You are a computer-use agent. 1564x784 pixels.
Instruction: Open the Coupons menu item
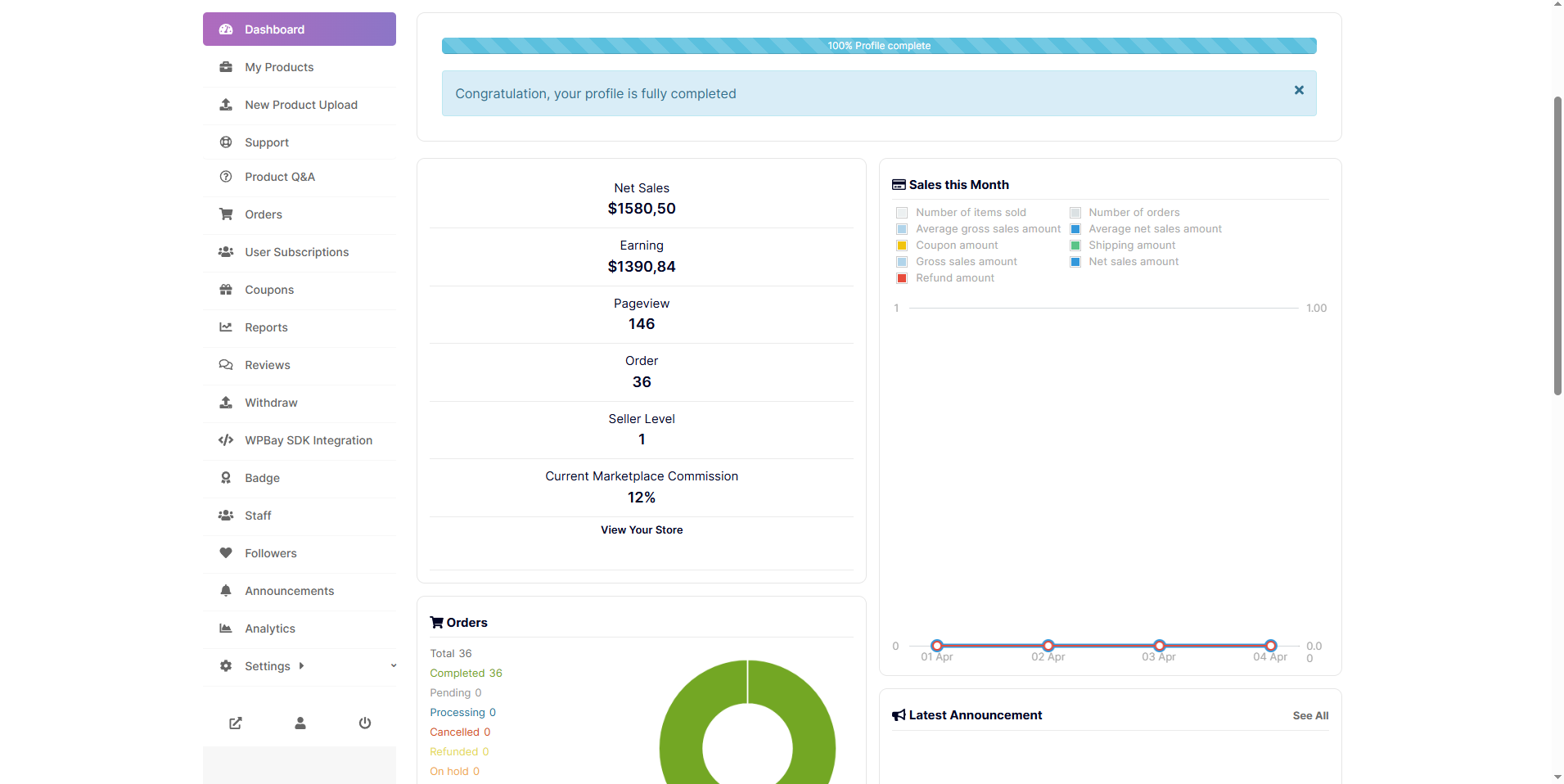tap(300, 290)
